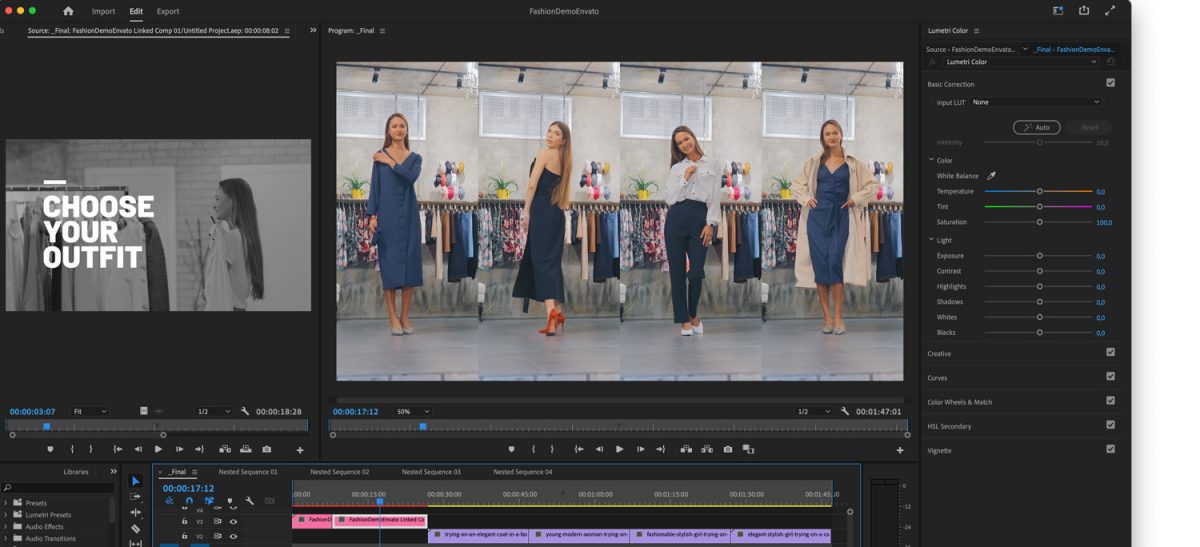This screenshot has width=1200, height=547.
Task: Expand the Lumetri Presets folder
Action: tap(6, 514)
